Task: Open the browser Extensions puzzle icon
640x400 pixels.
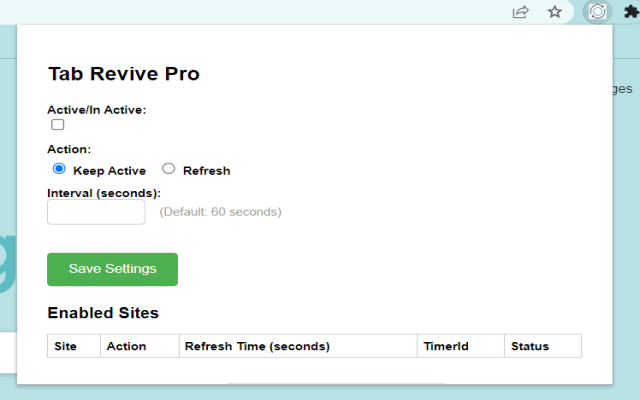Action: [632, 12]
